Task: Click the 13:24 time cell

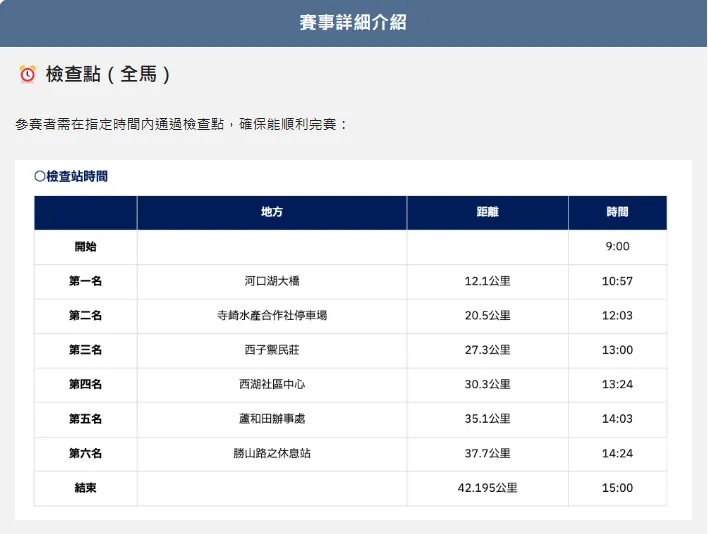Action: (x=617, y=385)
